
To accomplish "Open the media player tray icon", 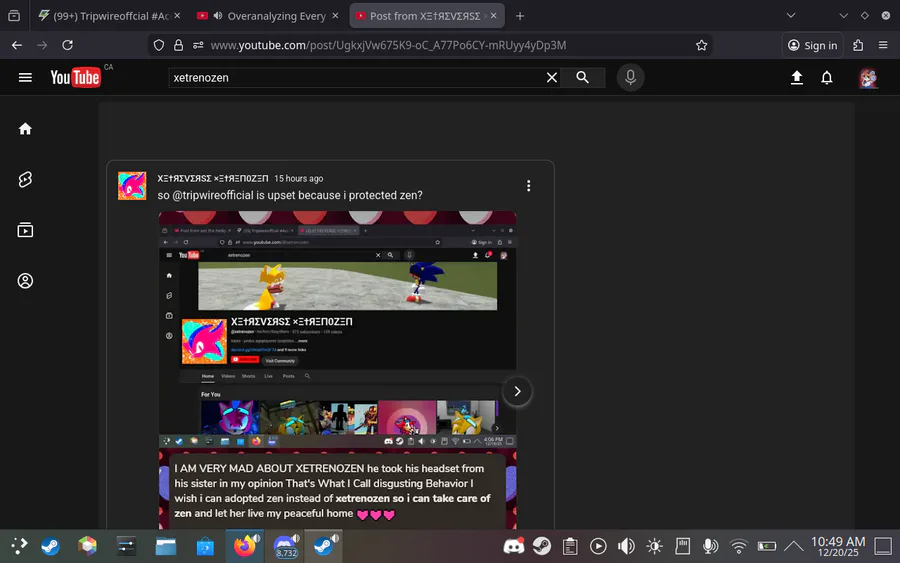I will pyautogui.click(x=598, y=546).
